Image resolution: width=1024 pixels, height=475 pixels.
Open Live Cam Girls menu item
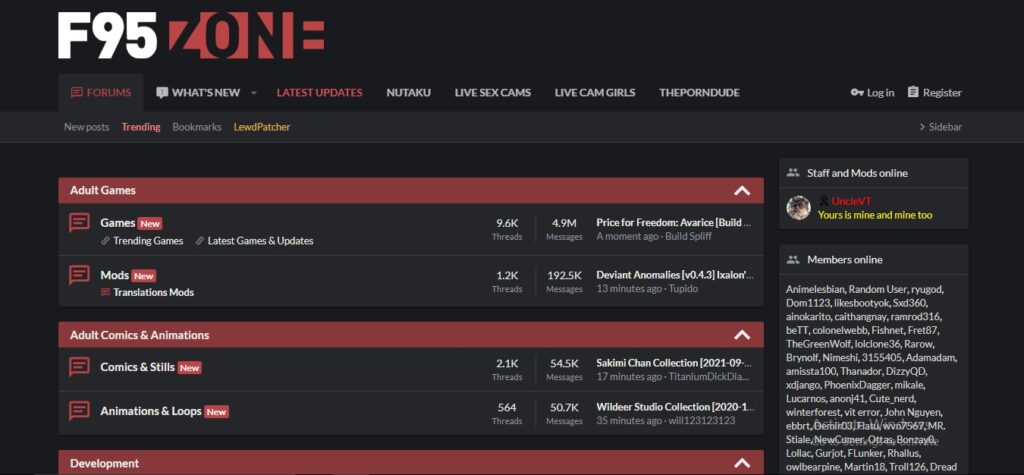click(x=595, y=93)
